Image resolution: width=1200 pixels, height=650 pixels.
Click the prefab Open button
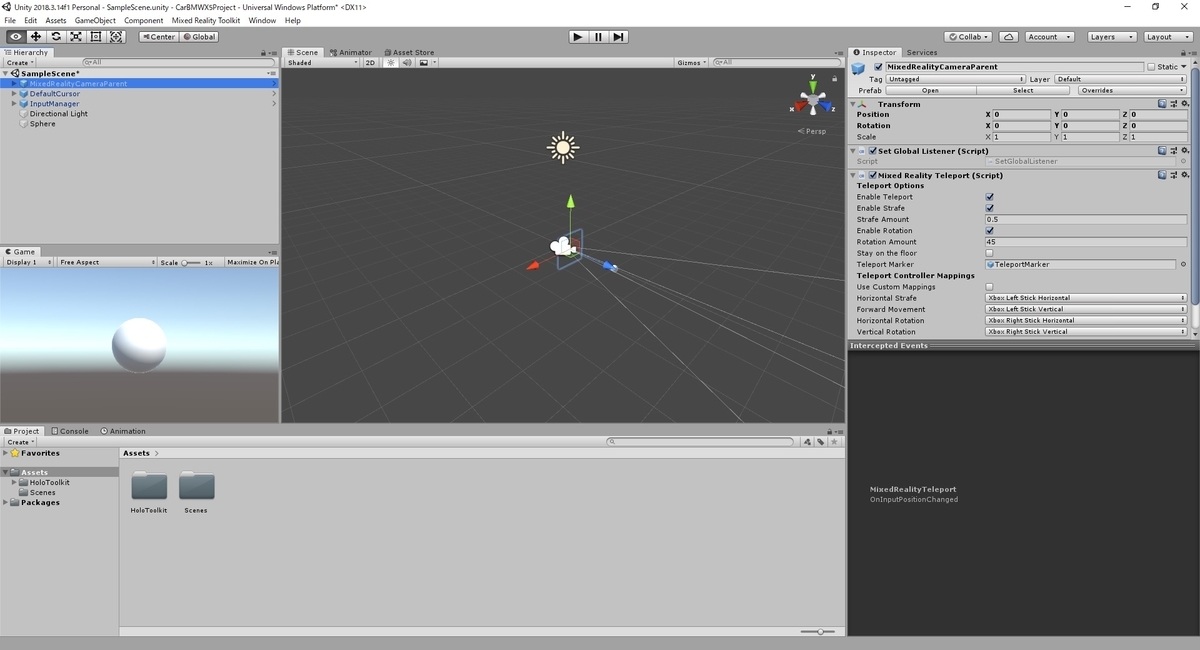click(x=930, y=90)
